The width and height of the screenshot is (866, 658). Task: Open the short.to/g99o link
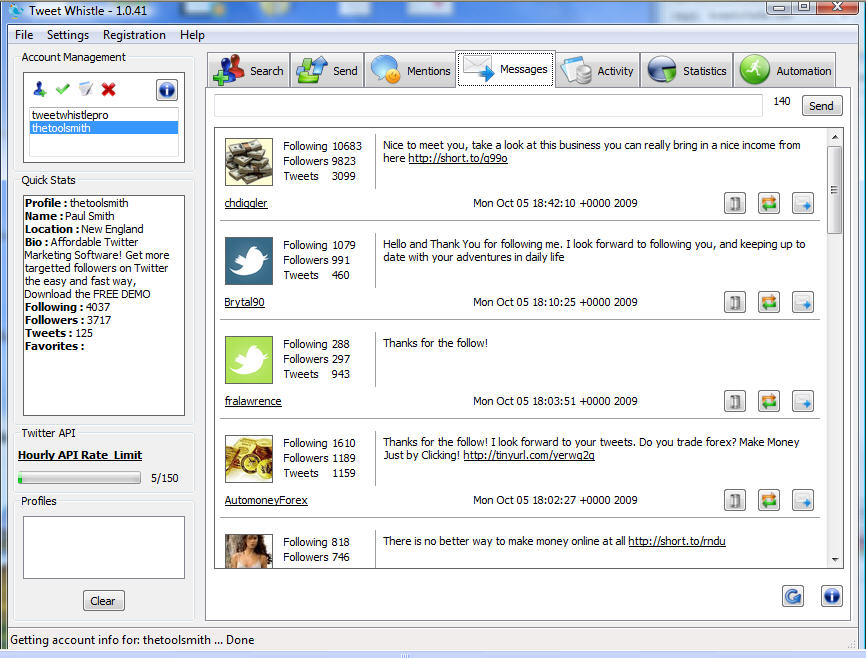(458, 158)
